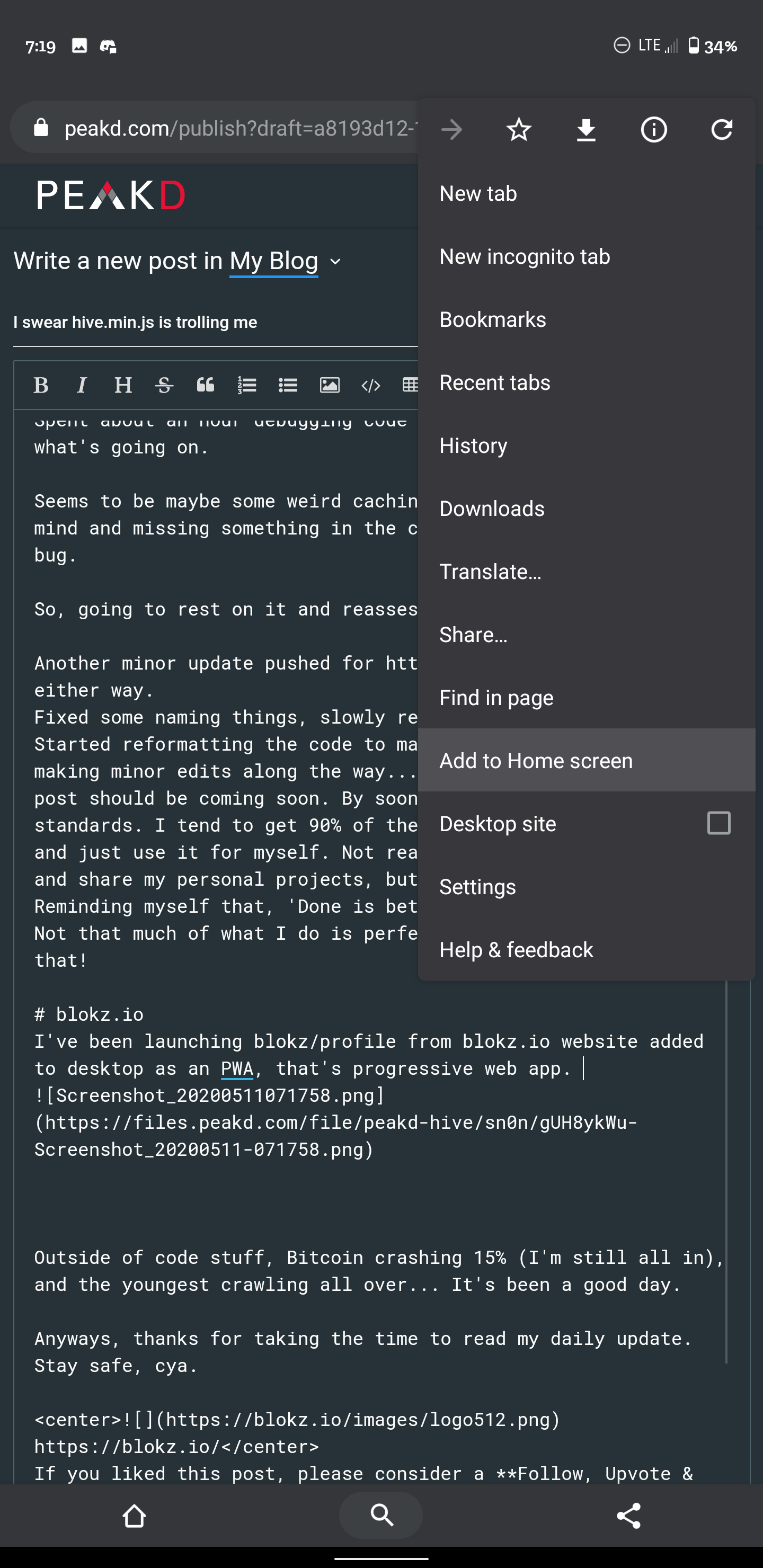
Task: Enable the Desktop site checkbox
Action: click(x=718, y=823)
